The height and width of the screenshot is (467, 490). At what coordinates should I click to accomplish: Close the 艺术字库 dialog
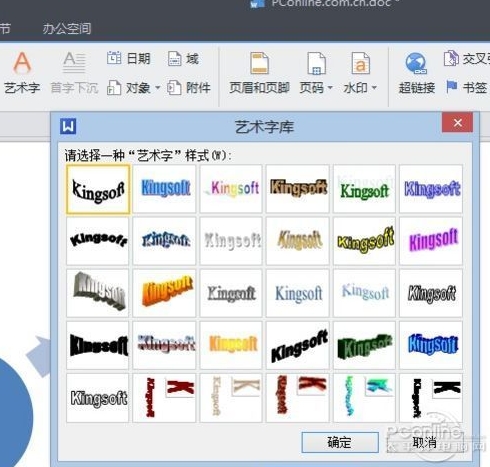click(457, 123)
